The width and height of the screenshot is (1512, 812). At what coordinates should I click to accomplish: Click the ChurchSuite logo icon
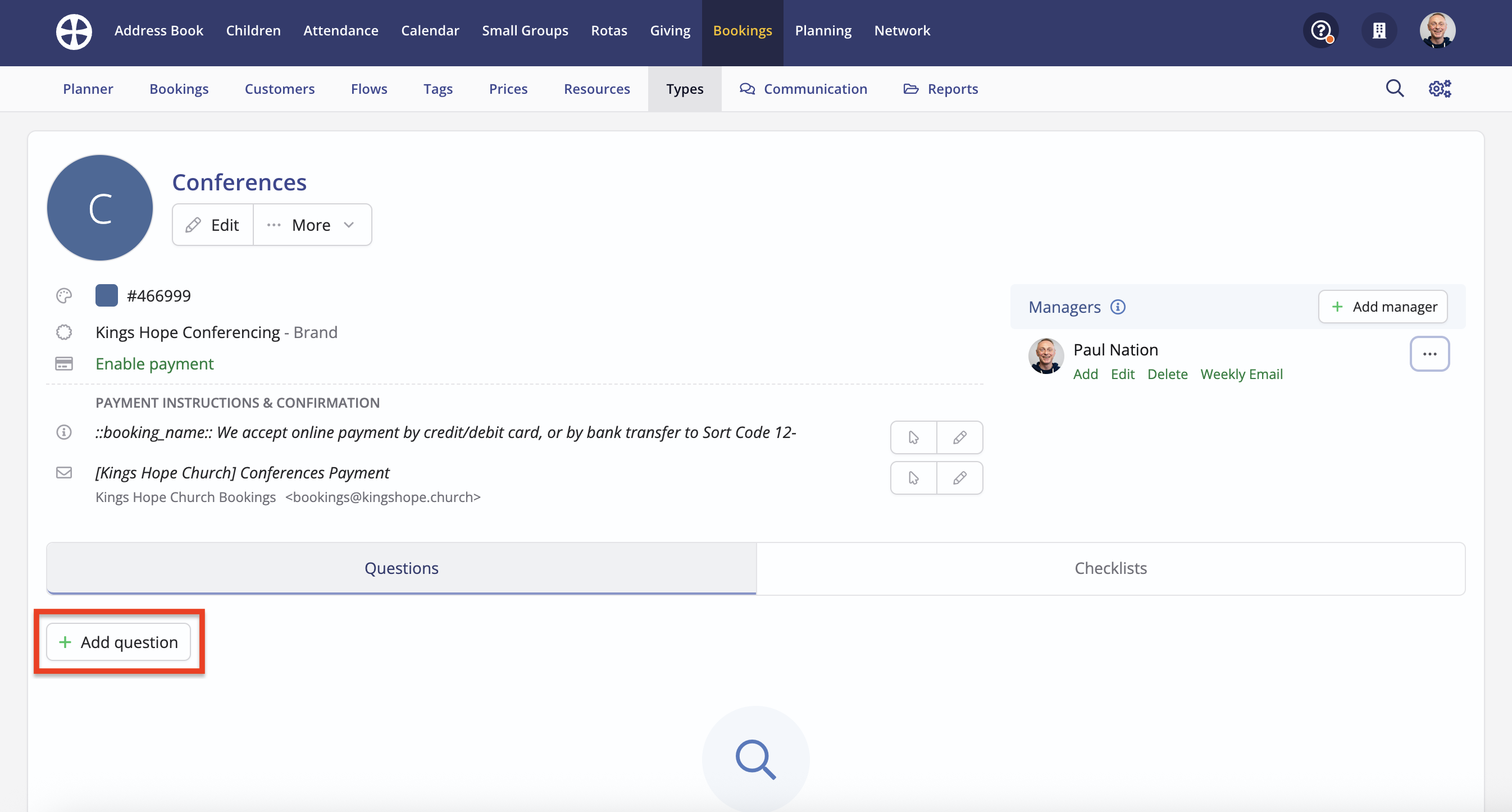click(x=74, y=30)
